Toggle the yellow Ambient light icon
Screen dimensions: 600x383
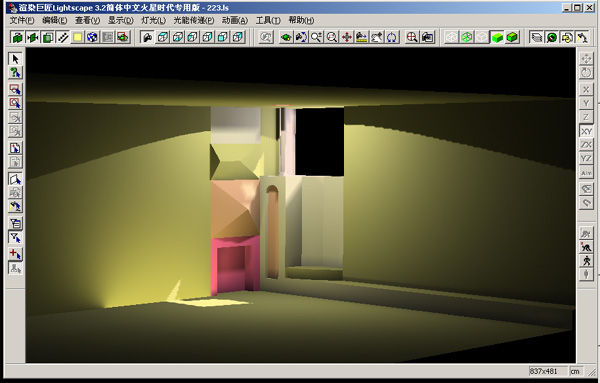tap(78, 37)
